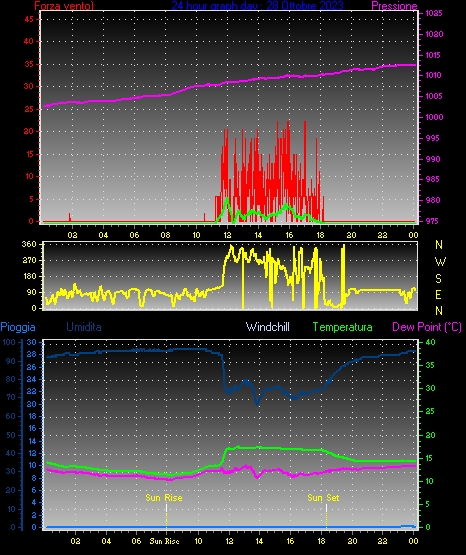Click the 45 wind speed scale value
The width and height of the screenshot is (466, 555).
pyautogui.click(x=29, y=19)
